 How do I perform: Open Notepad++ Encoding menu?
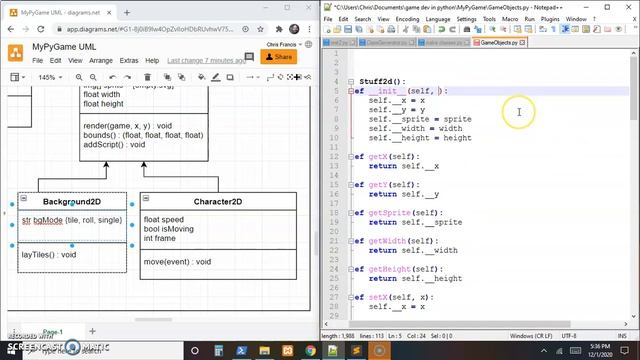407,19
